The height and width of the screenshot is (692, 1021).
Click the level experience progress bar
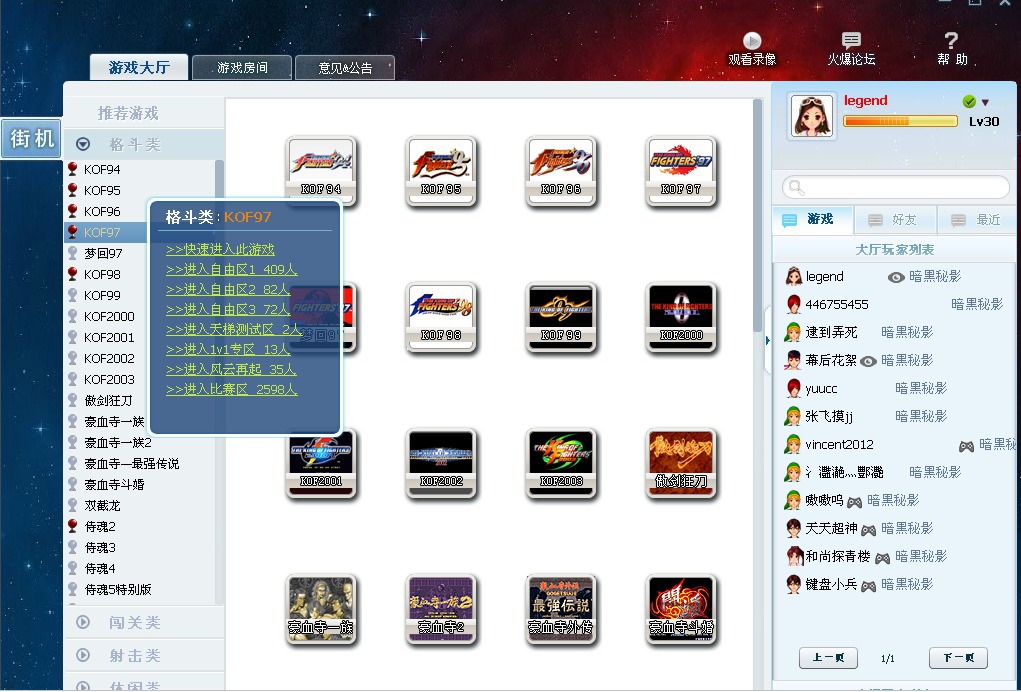click(x=900, y=121)
